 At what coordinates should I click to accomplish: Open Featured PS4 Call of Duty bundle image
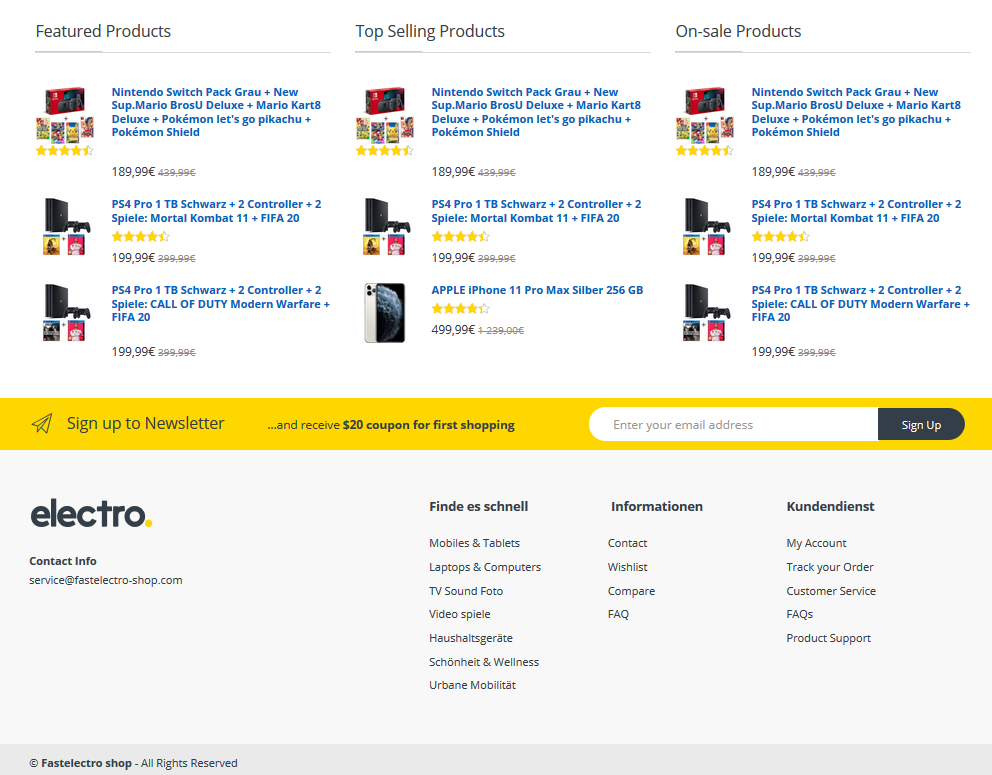tap(65, 313)
